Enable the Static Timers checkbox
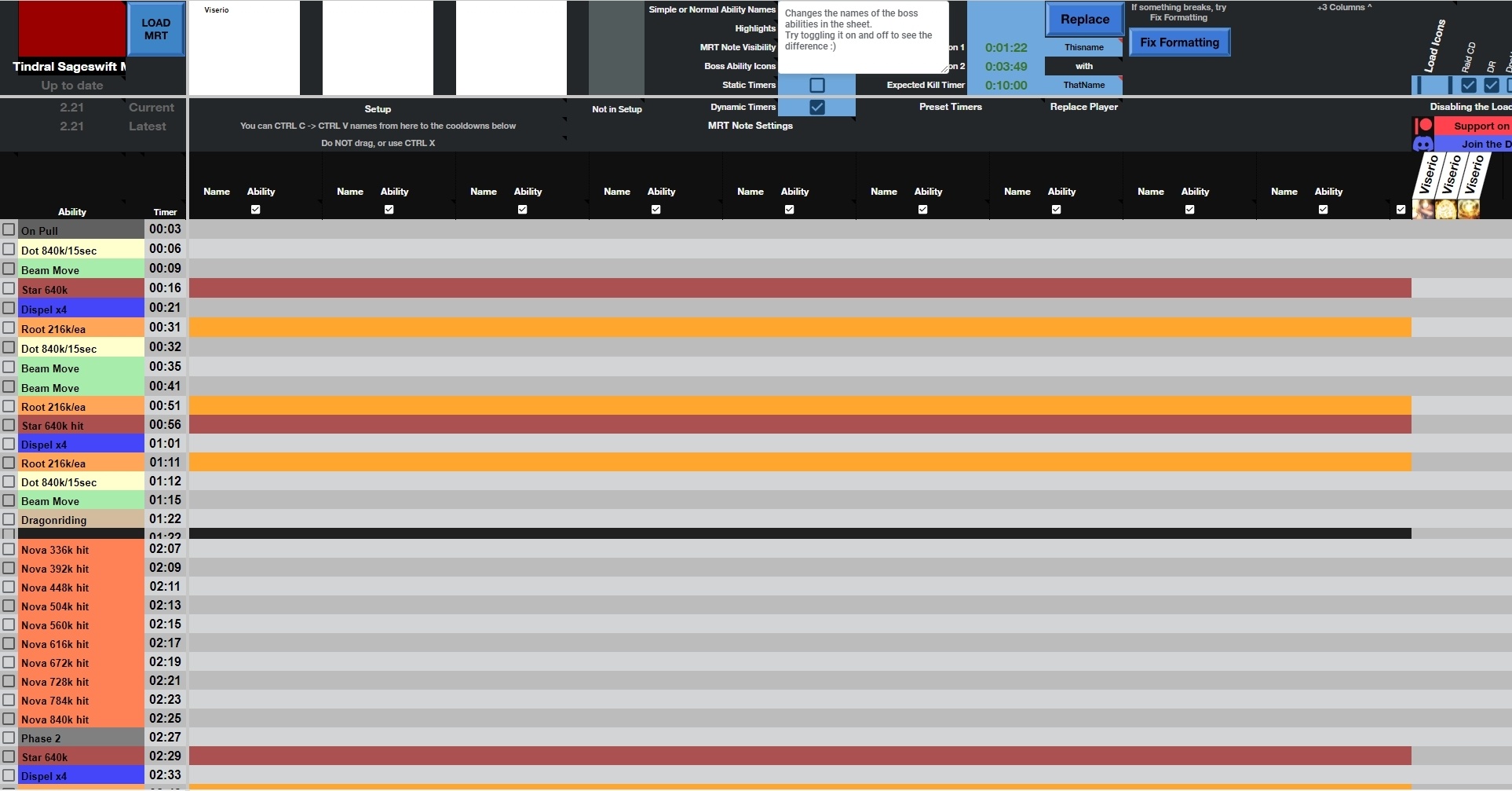This screenshot has height=791, width=1512. pos(817,85)
